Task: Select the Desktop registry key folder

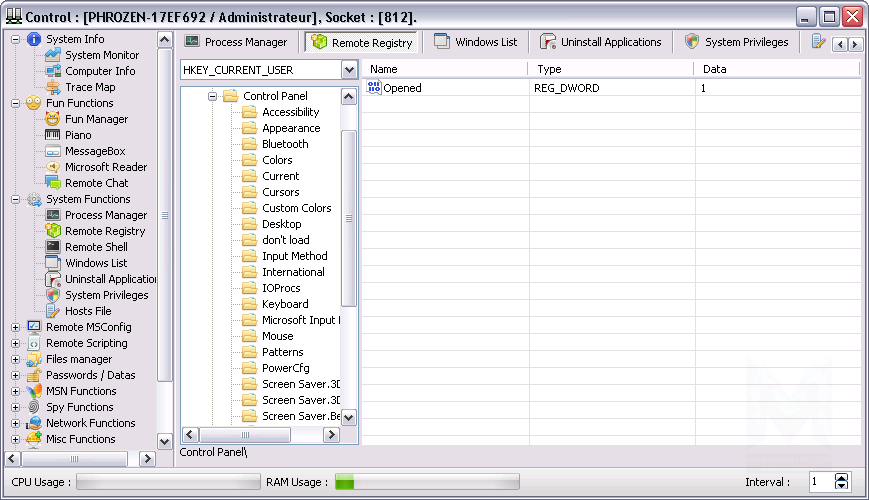Action: pos(281,224)
